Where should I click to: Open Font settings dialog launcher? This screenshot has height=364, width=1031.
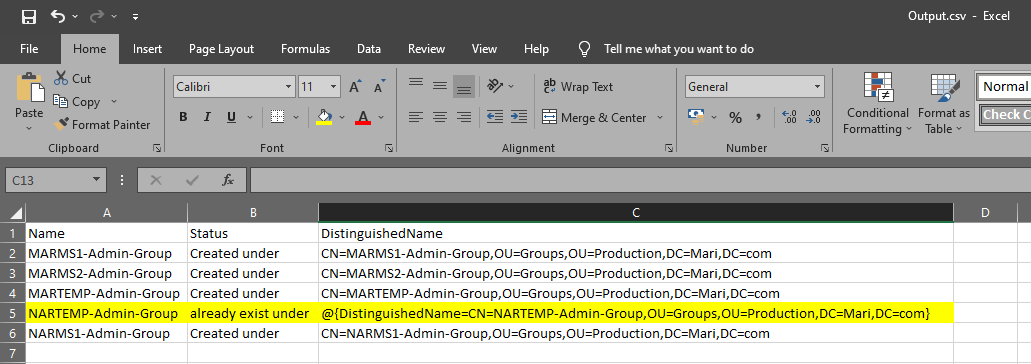(x=389, y=148)
